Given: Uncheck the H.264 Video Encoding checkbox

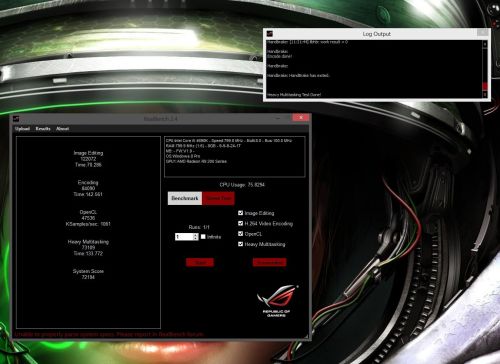Looking at the screenshot, I should (240, 223).
